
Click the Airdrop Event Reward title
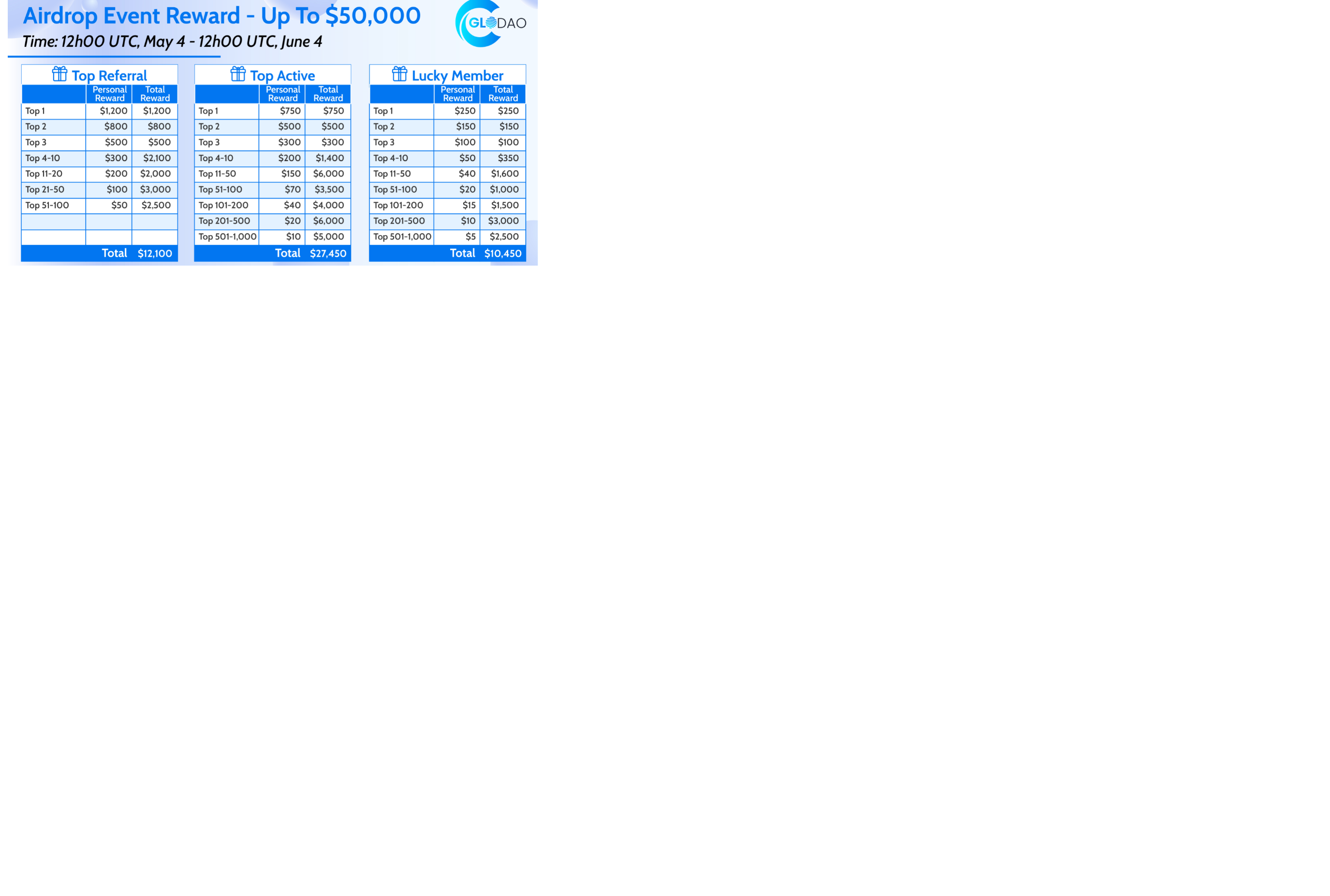pyautogui.click(x=222, y=15)
